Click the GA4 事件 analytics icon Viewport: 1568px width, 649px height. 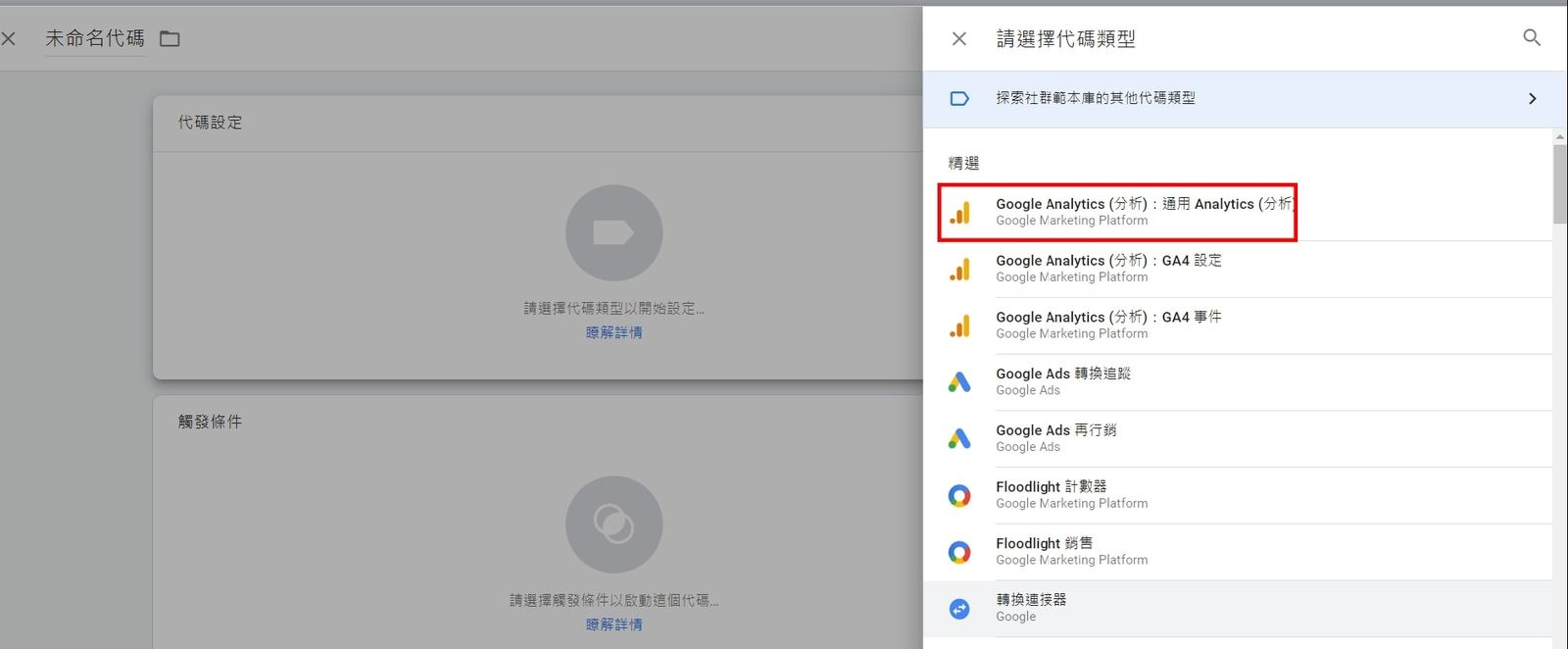[960, 325]
